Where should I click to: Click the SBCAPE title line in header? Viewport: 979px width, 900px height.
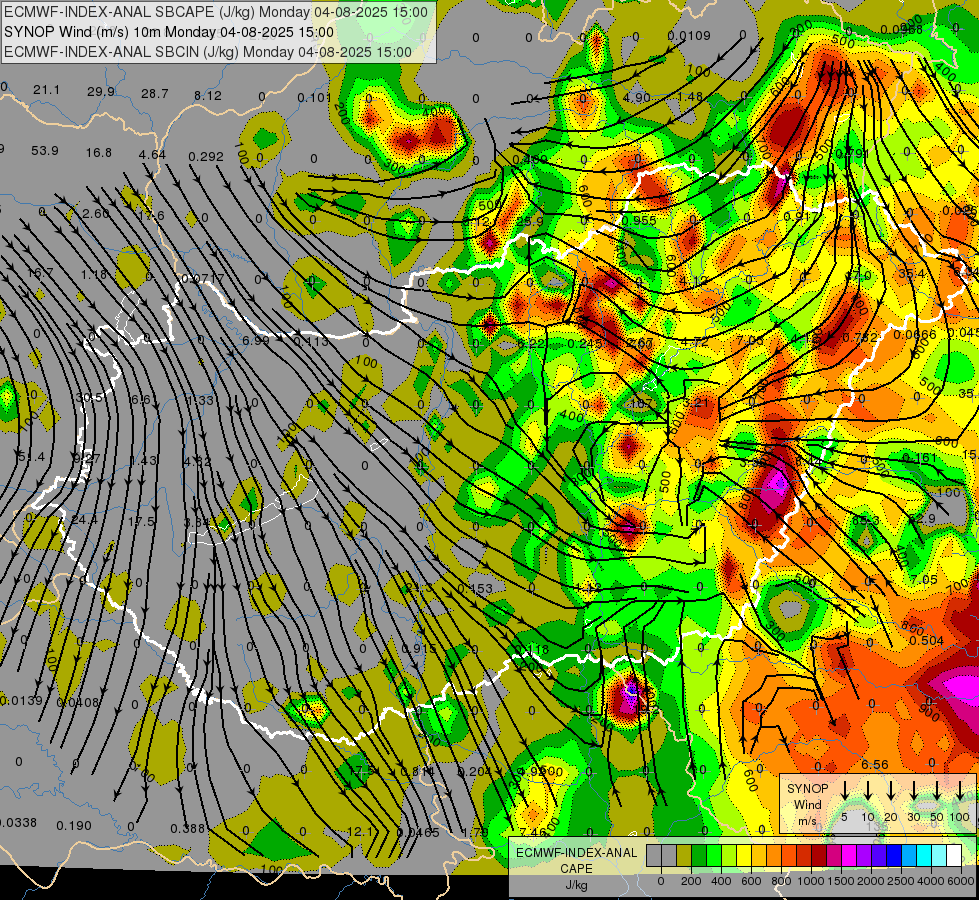(x=216, y=12)
